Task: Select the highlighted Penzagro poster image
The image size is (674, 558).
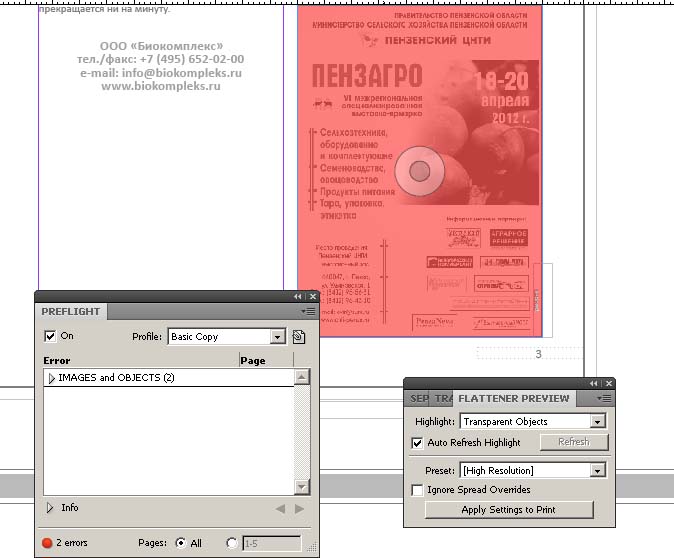Action: coord(420,171)
